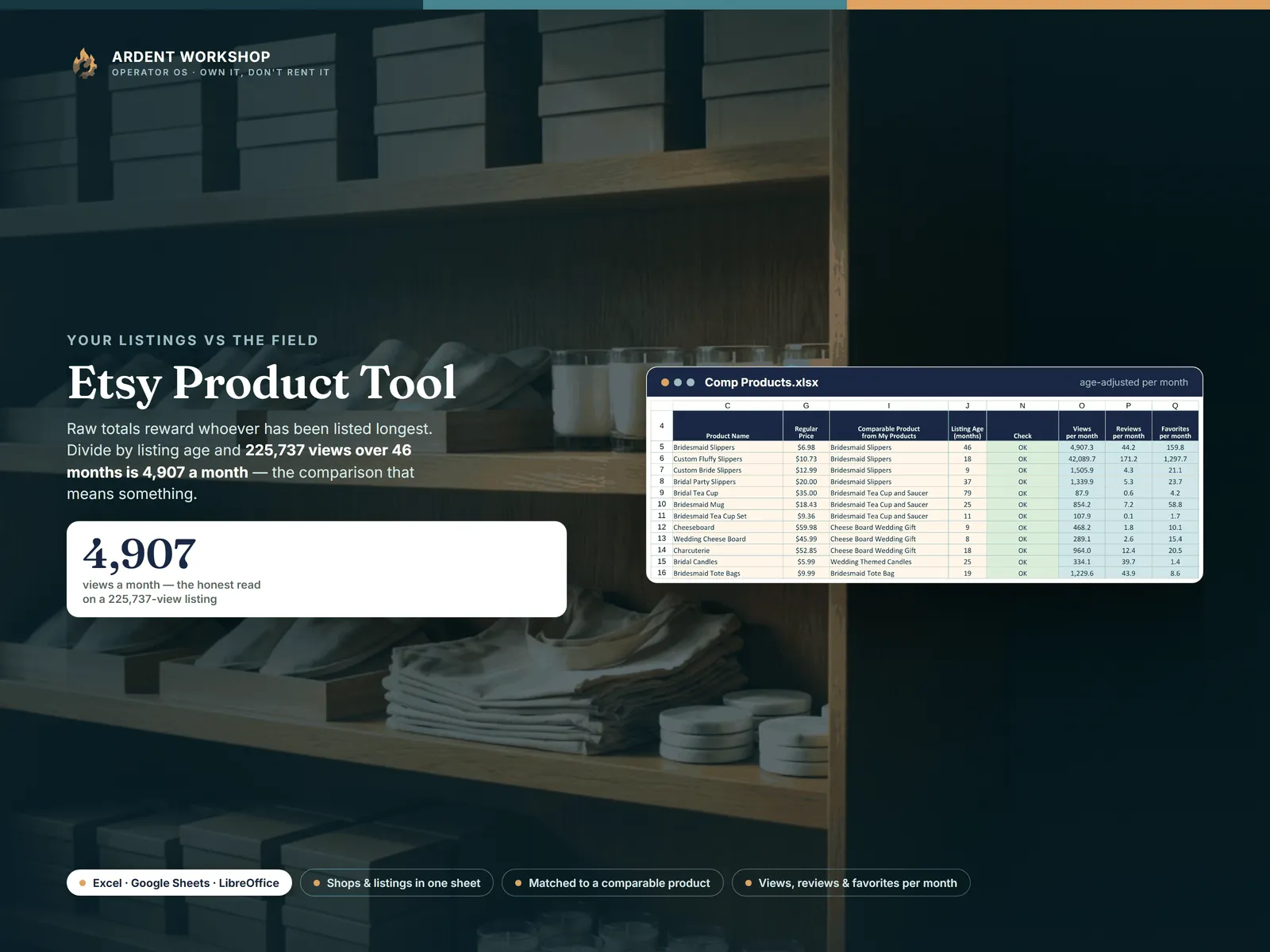Screen dimensions: 1270x952
Task: Select row 16 header number
Action: click(662, 573)
